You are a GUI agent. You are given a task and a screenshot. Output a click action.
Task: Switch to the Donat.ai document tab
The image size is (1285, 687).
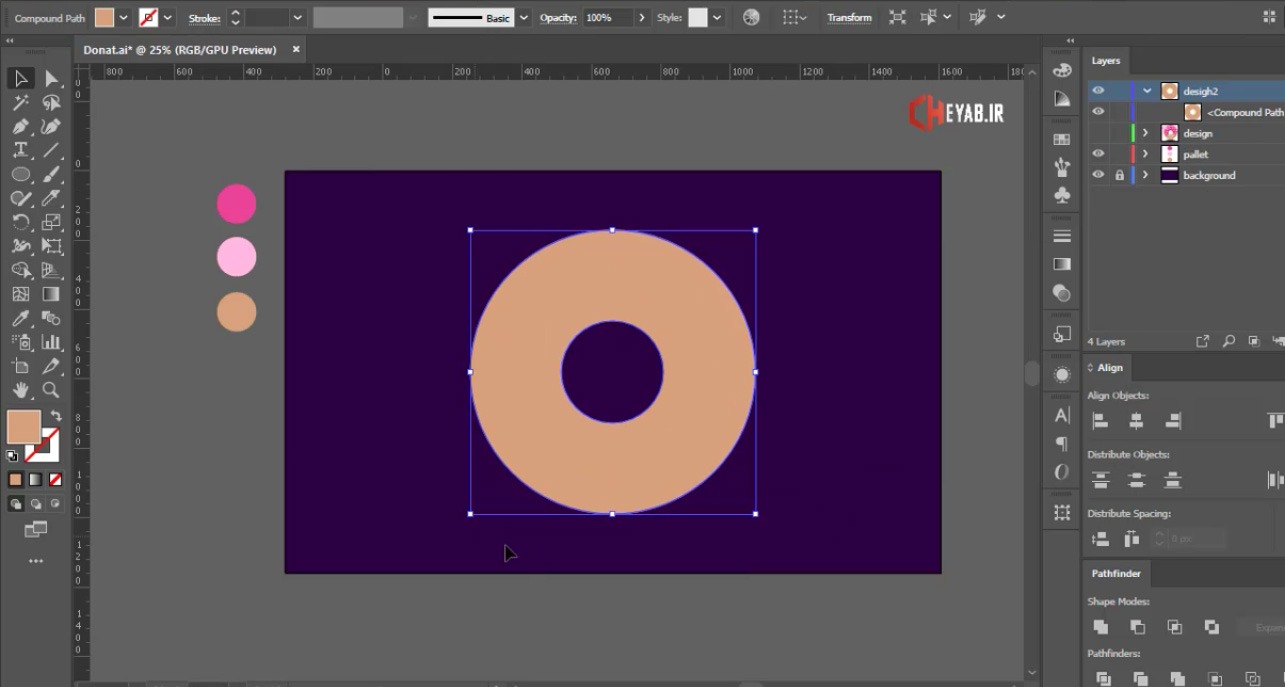click(181, 50)
